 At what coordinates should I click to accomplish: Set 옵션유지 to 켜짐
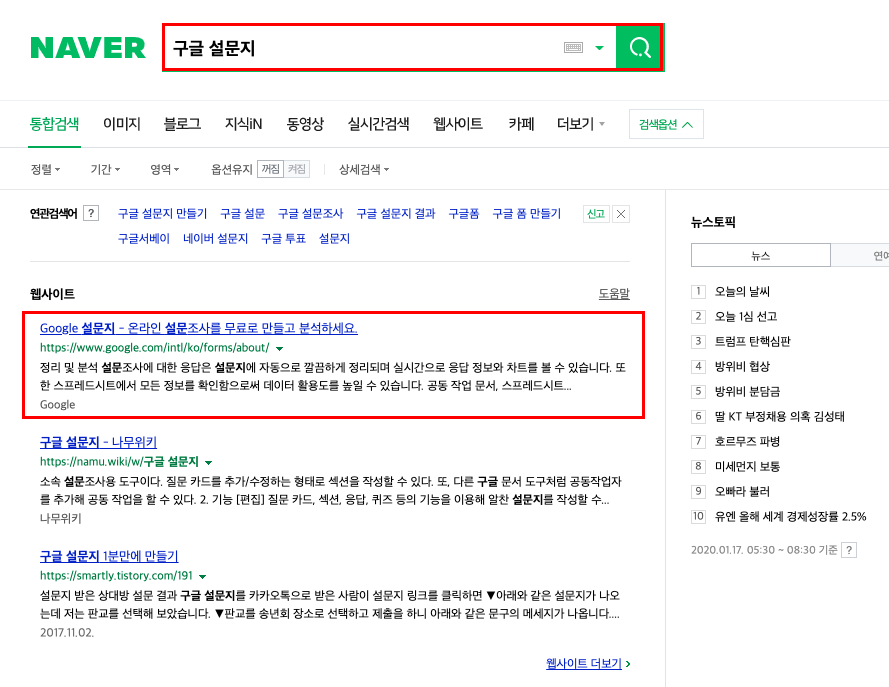pos(297,169)
